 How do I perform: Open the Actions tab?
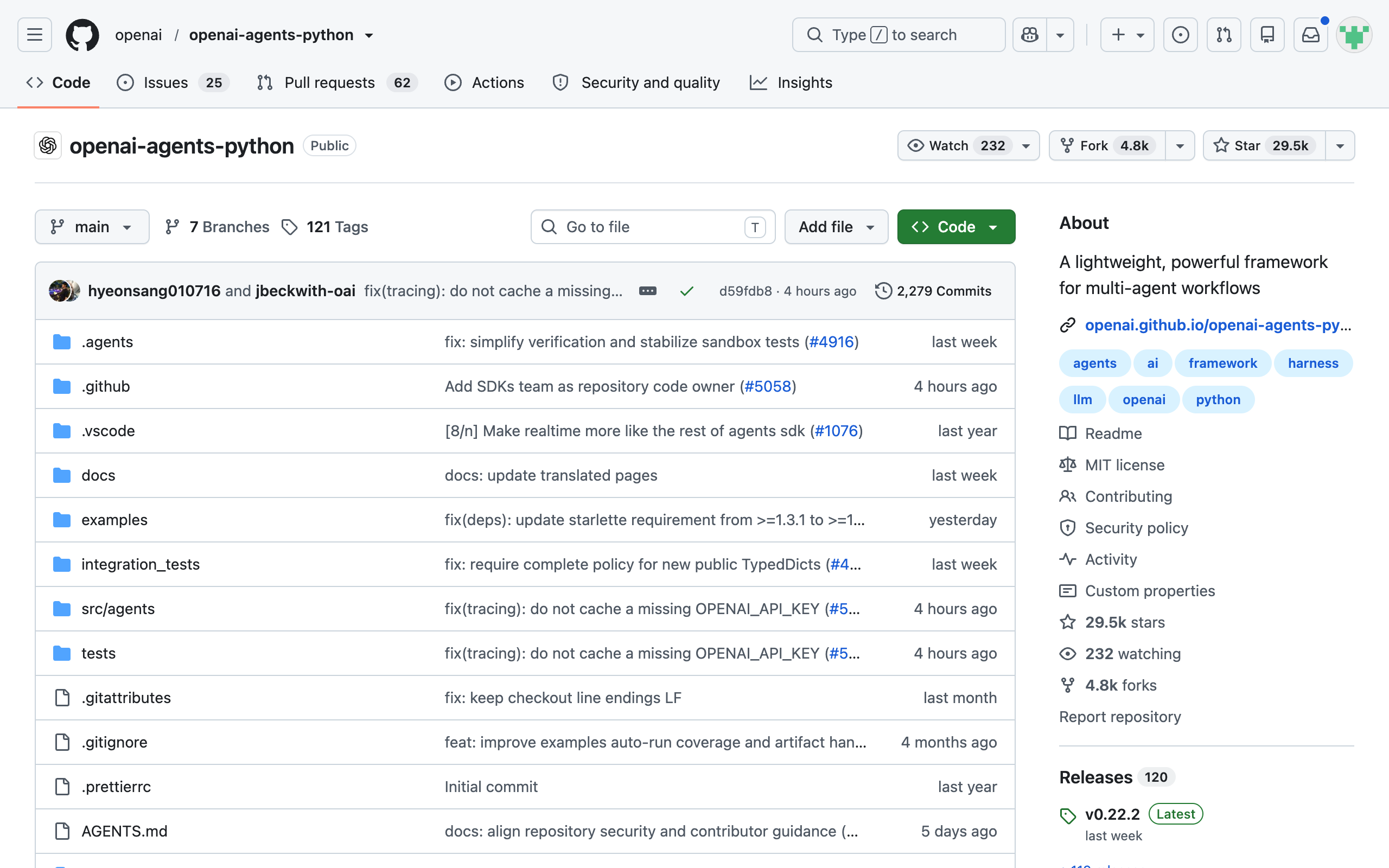pyautogui.click(x=485, y=82)
